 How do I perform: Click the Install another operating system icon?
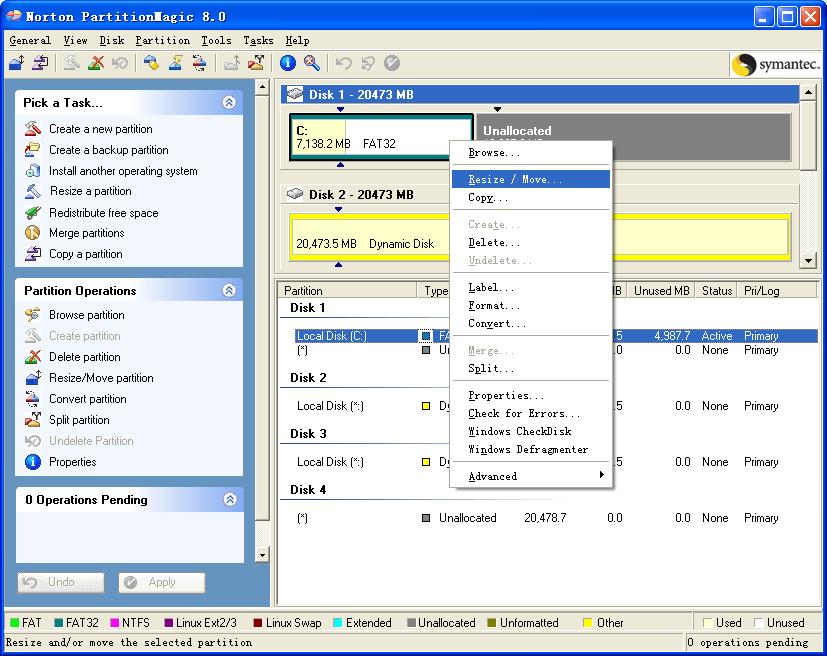click(x=32, y=171)
